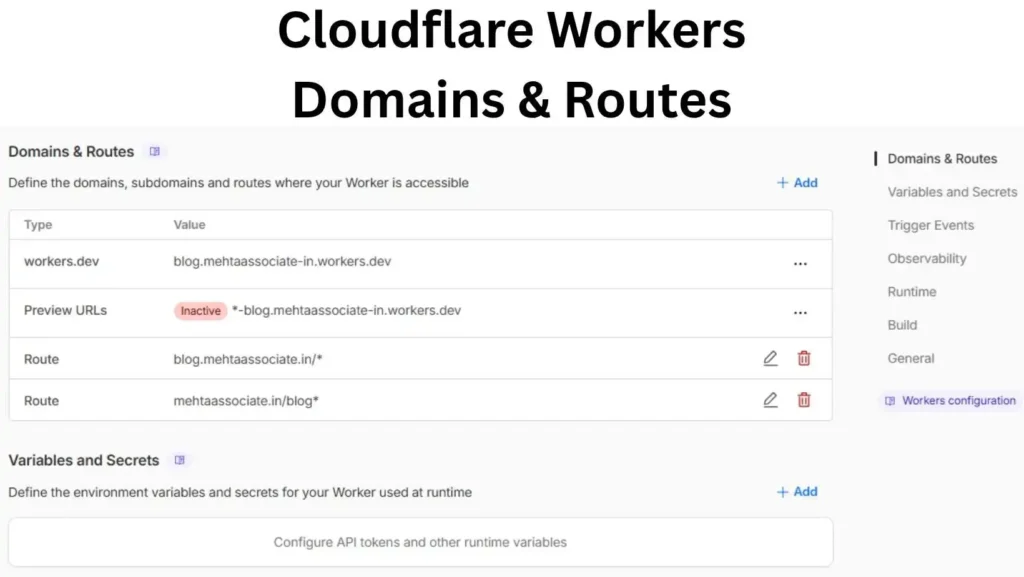This screenshot has height=577, width=1024.
Task: Select the Type column header
Action: click(37, 224)
